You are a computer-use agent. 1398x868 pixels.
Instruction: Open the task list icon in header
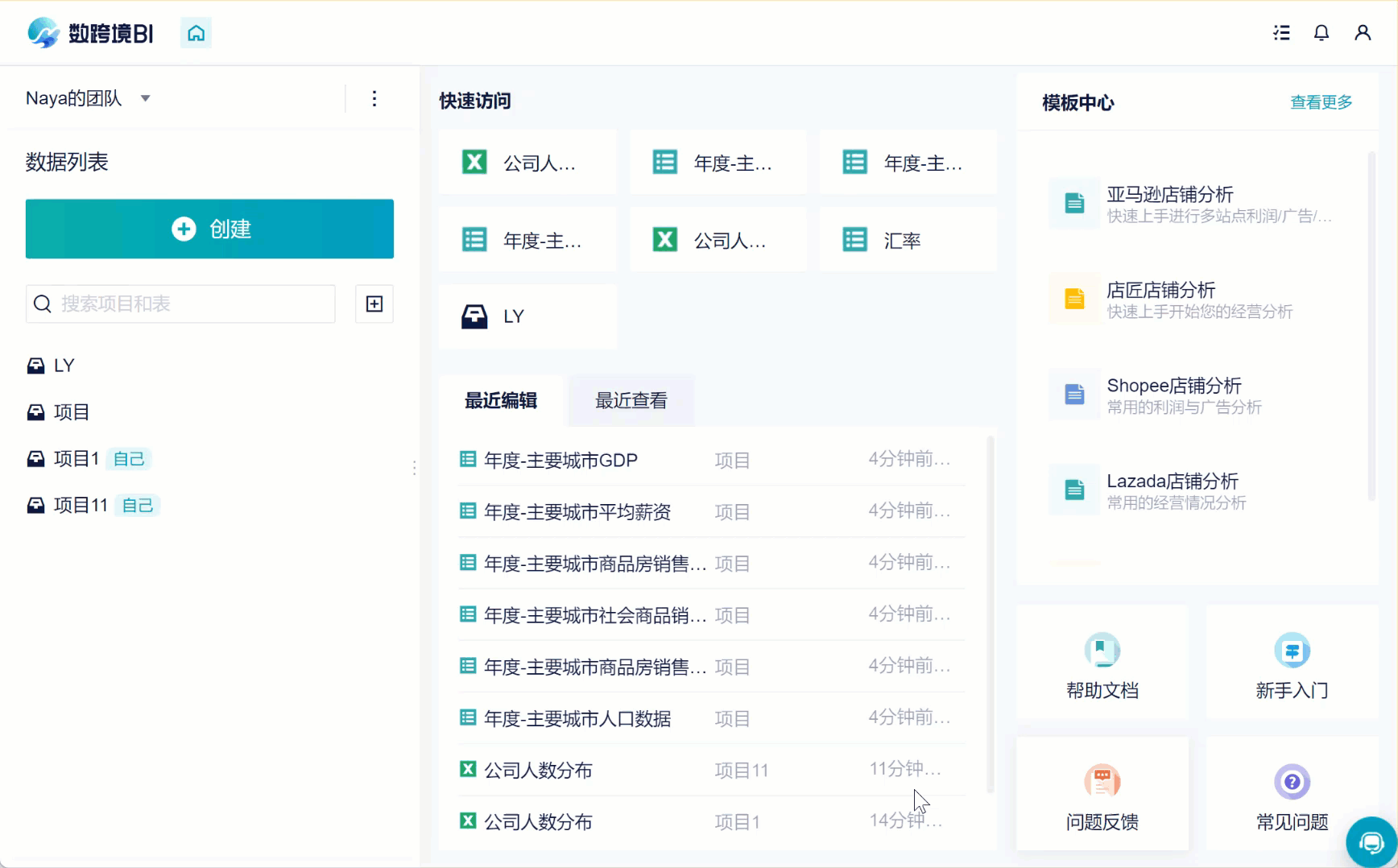pyautogui.click(x=1281, y=33)
